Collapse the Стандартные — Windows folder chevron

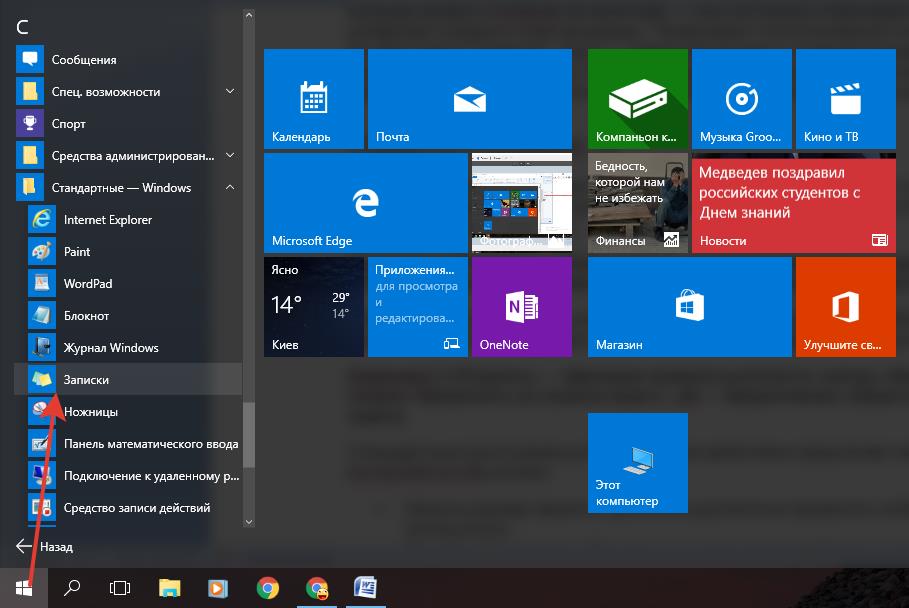tap(230, 187)
